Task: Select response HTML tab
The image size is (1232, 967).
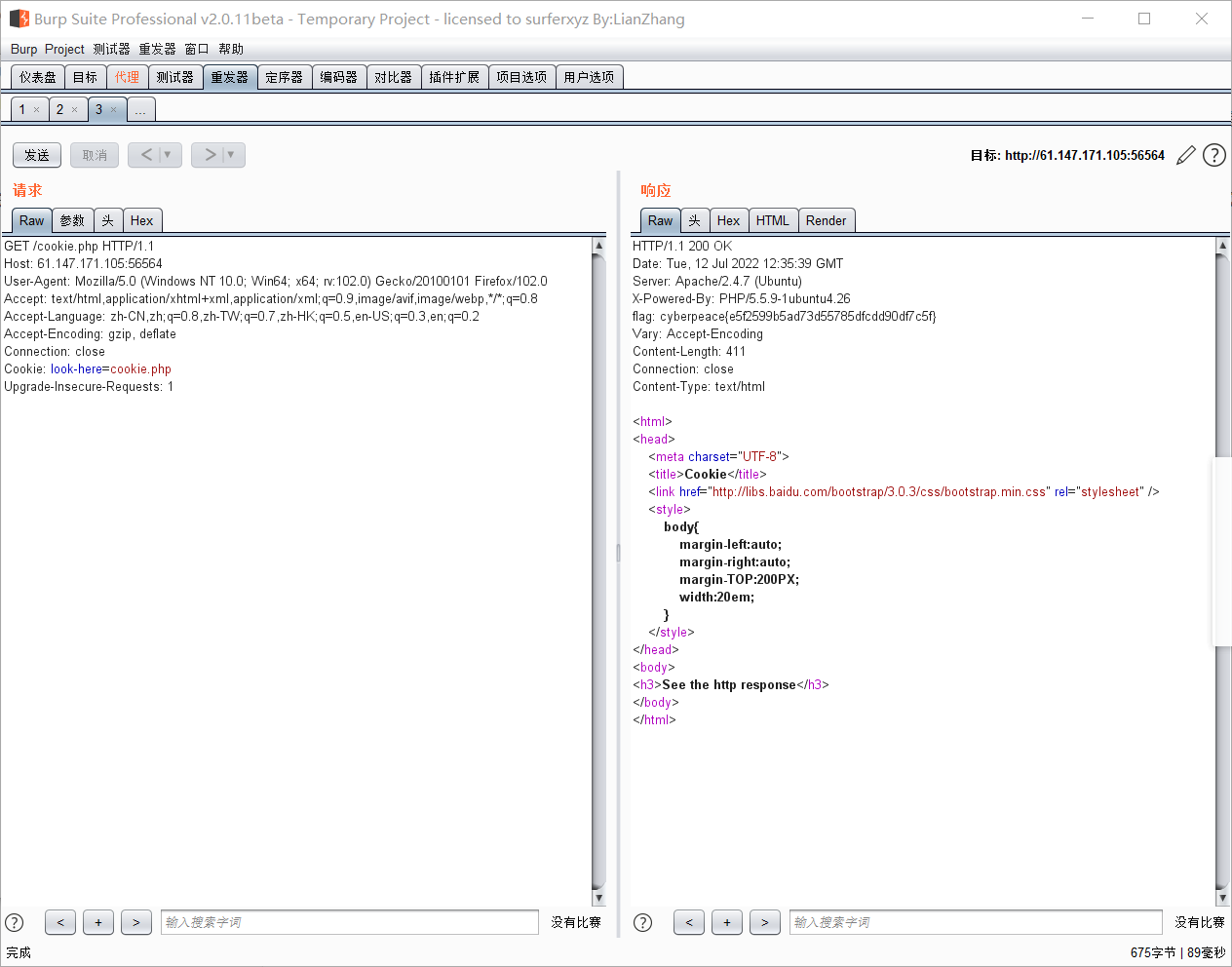Action: pos(773,220)
